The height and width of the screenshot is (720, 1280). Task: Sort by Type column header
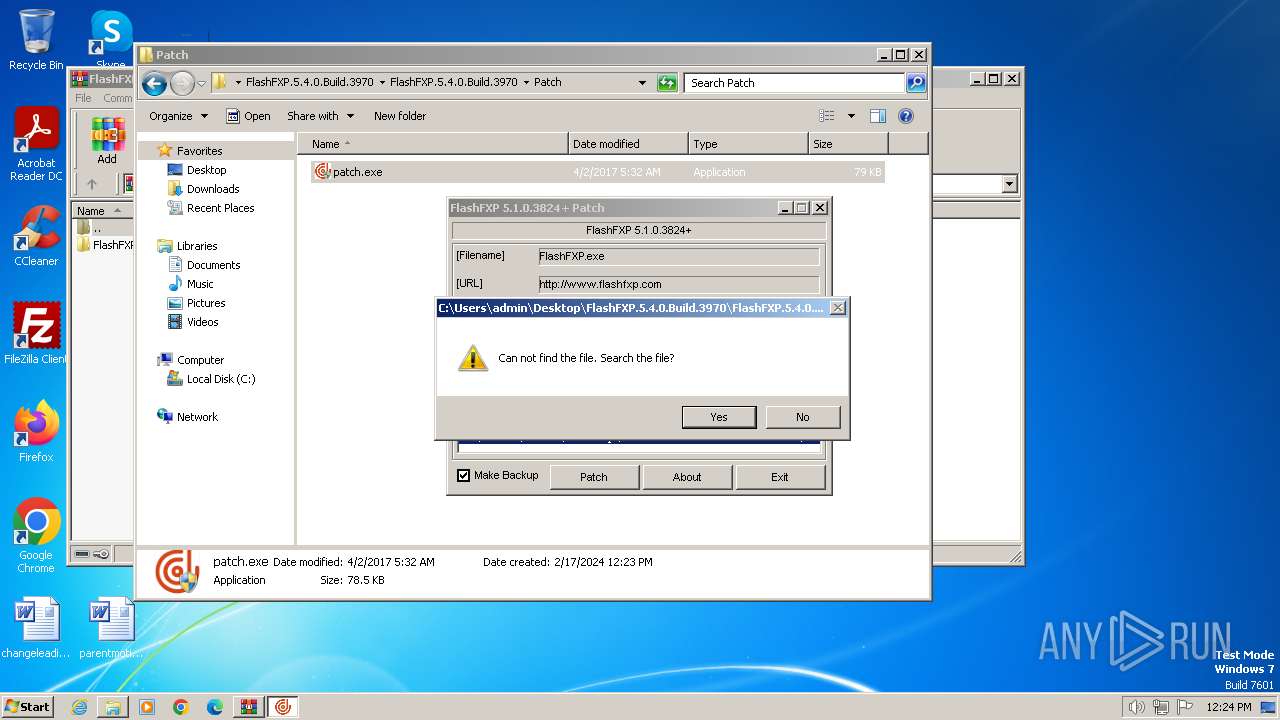pos(748,144)
